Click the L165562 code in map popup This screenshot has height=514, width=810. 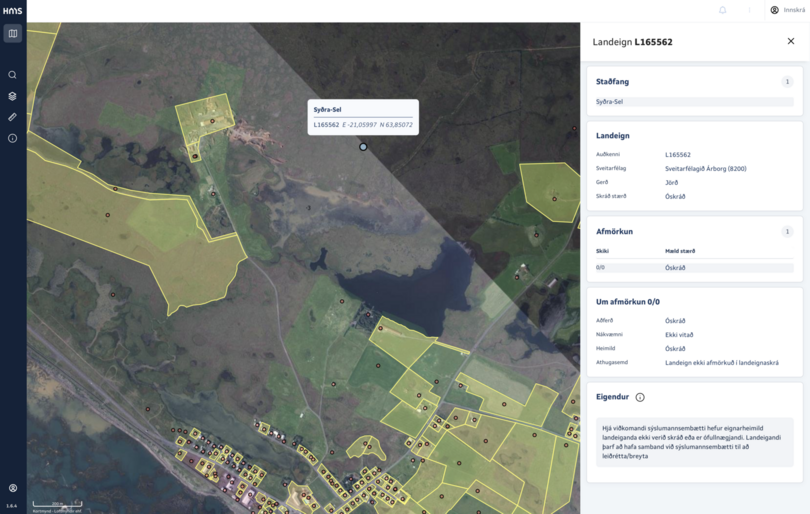pos(326,125)
